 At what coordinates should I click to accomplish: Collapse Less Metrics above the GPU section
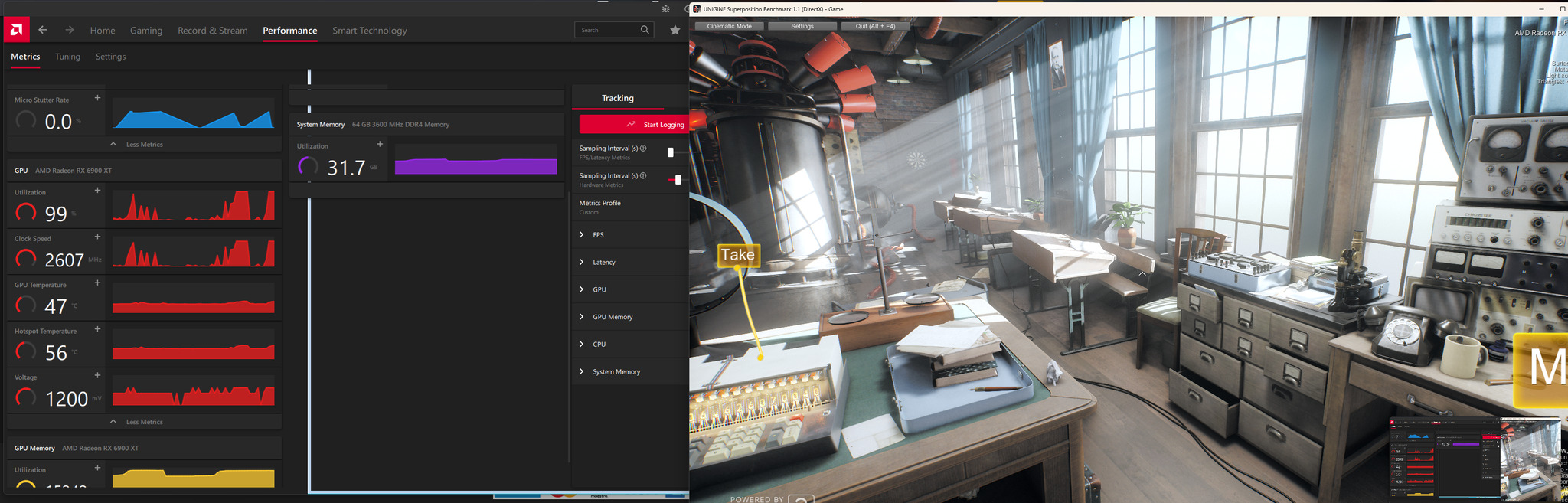[145, 144]
